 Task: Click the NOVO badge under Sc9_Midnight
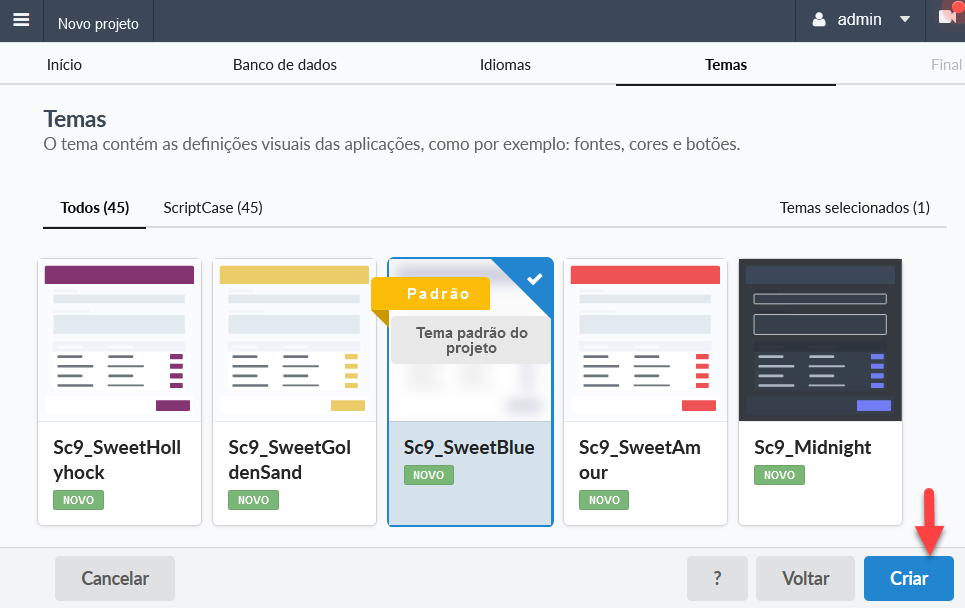coord(779,475)
